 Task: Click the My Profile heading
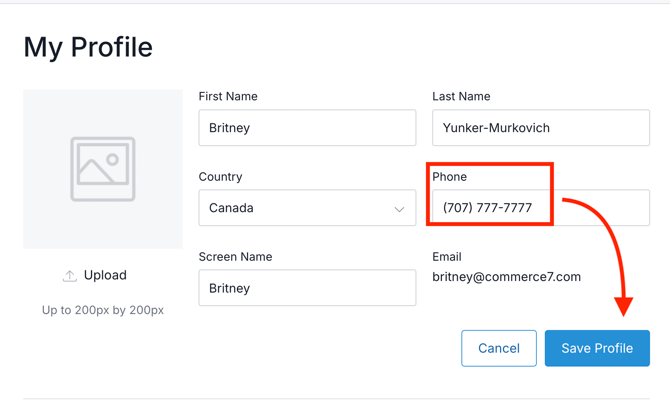tap(88, 47)
